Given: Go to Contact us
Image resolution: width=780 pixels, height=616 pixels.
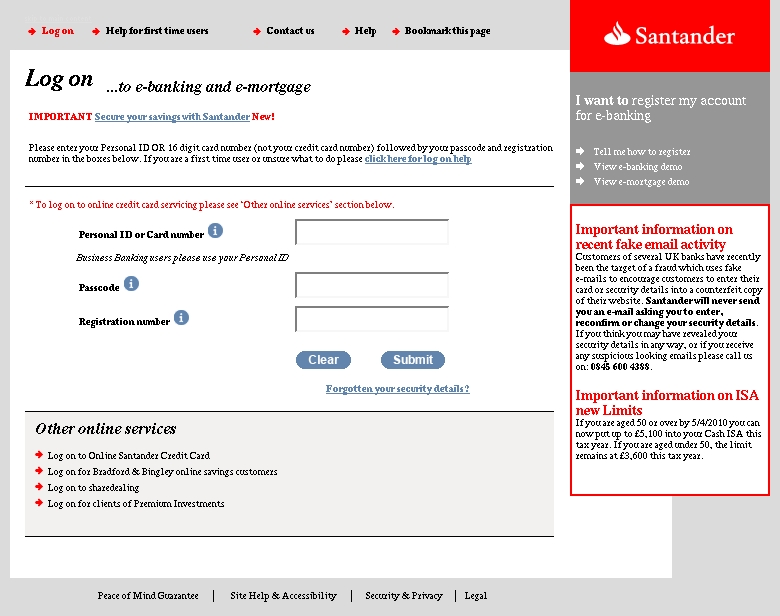Looking at the screenshot, I should (x=291, y=31).
